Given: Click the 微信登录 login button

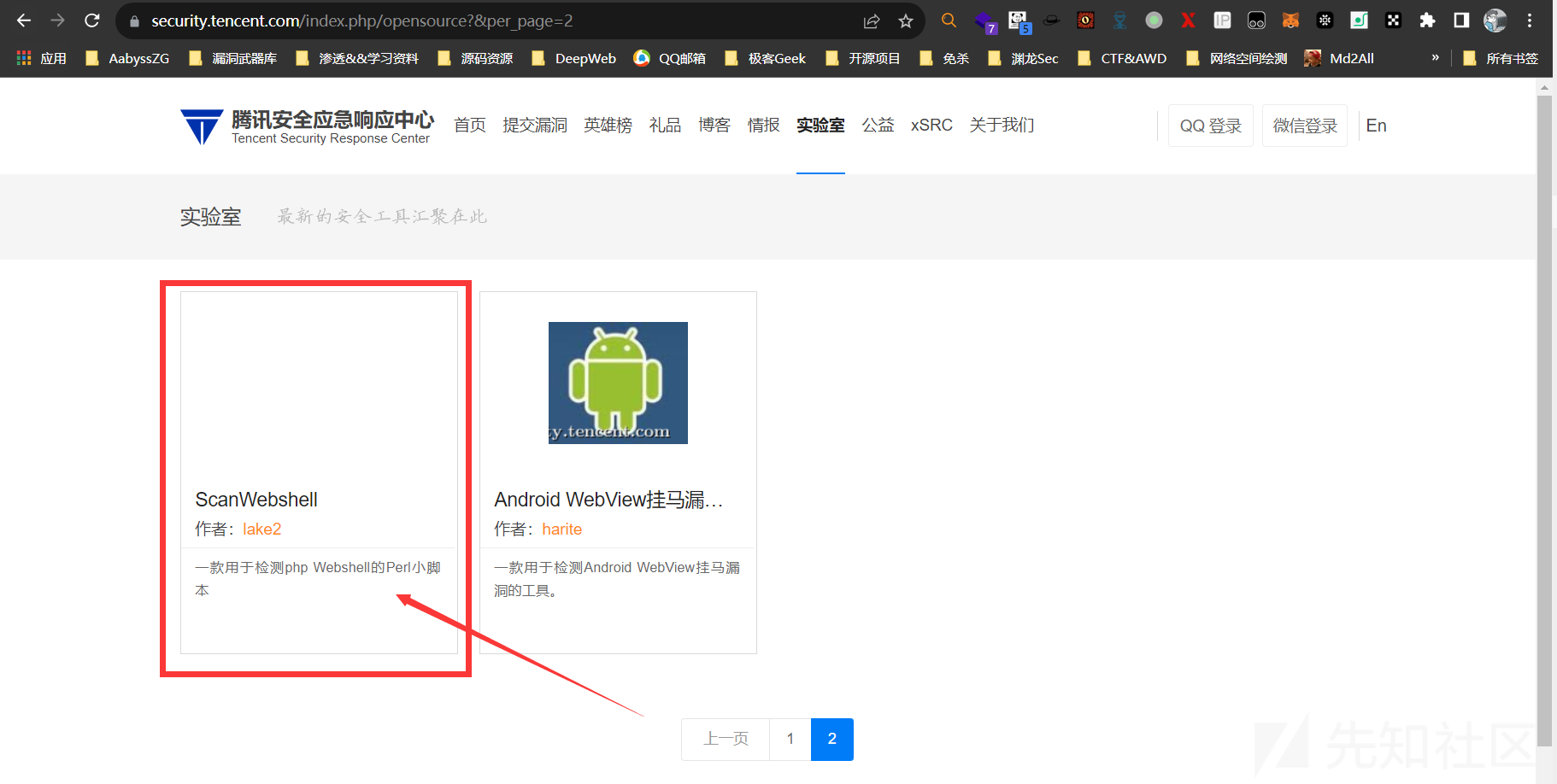Looking at the screenshot, I should click(x=1305, y=126).
